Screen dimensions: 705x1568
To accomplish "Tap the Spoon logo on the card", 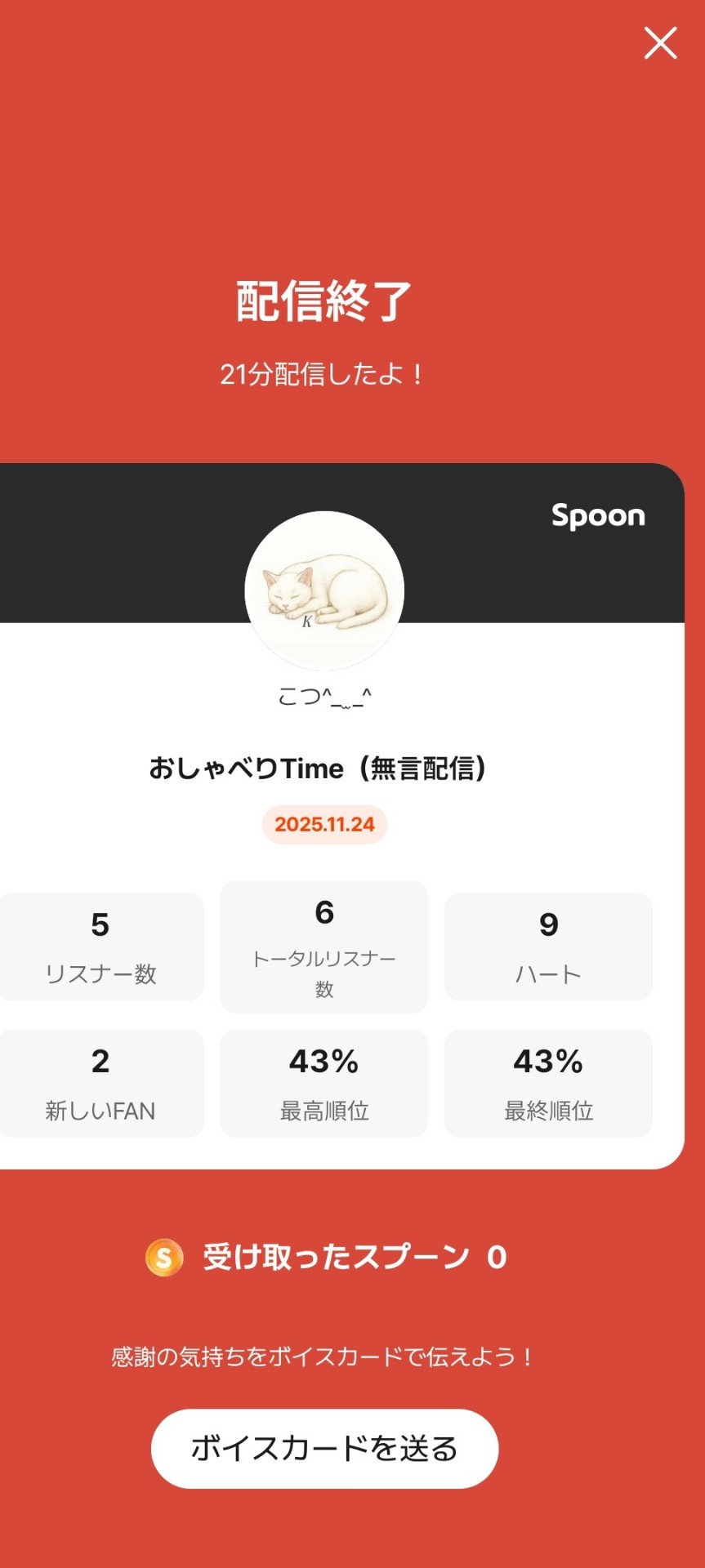I will [598, 515].
